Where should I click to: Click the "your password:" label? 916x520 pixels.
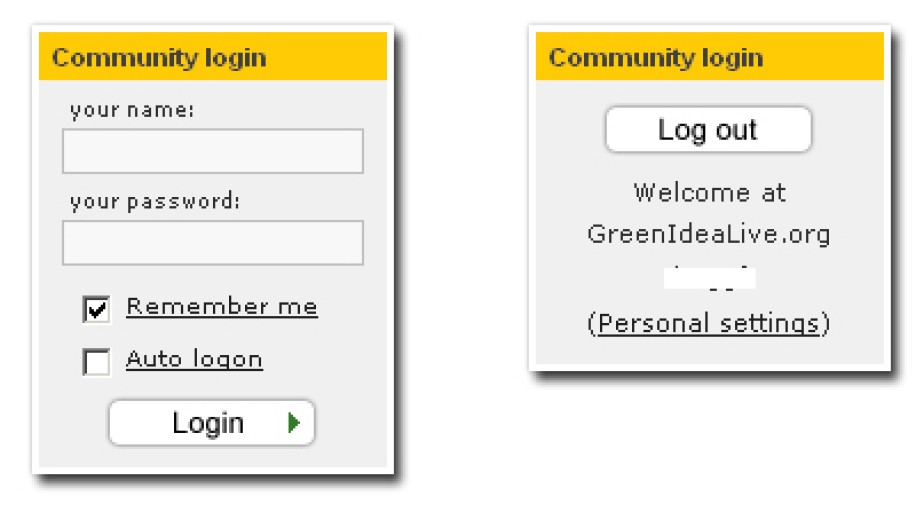[155, 202]
